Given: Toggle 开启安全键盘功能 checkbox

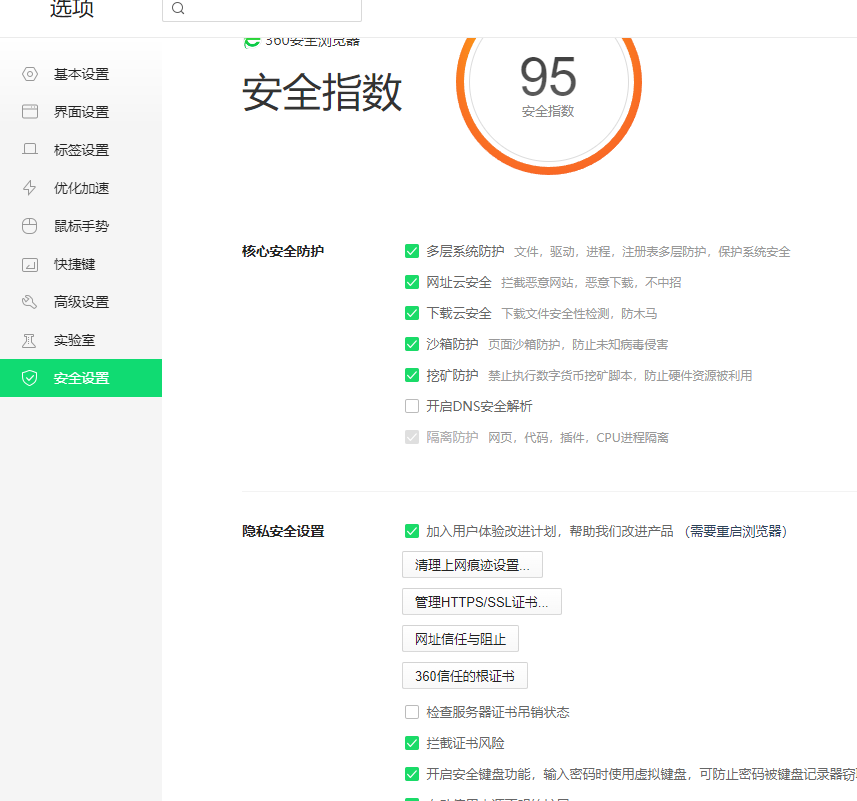Looking at the screenshot, I should pyautogui.click(x=412, y=774).
